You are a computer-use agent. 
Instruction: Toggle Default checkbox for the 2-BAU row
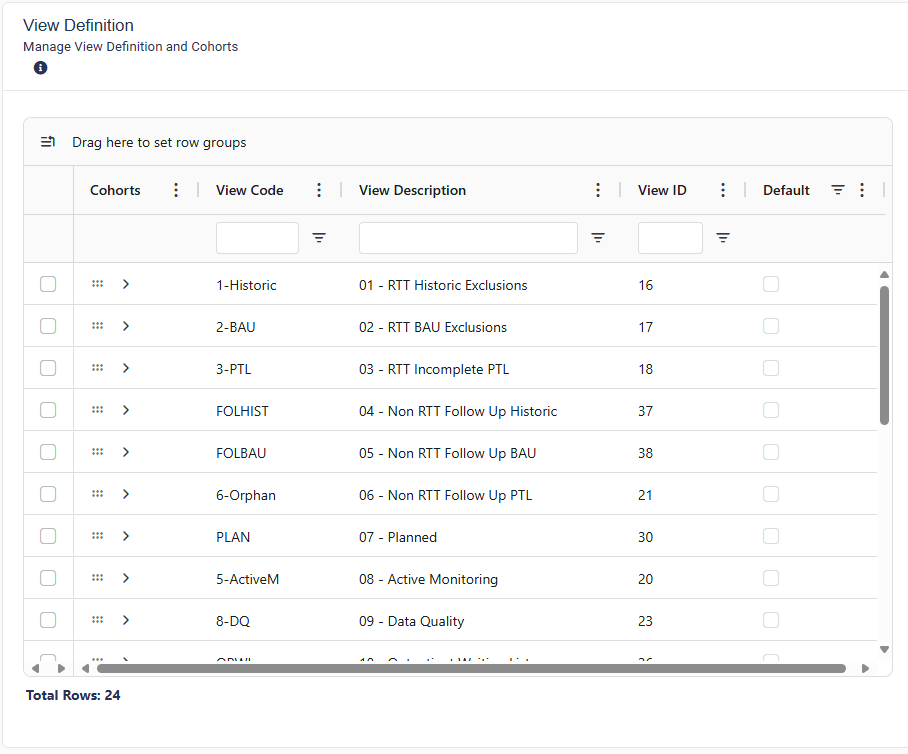pyautogui.click(x=771, y=327)
